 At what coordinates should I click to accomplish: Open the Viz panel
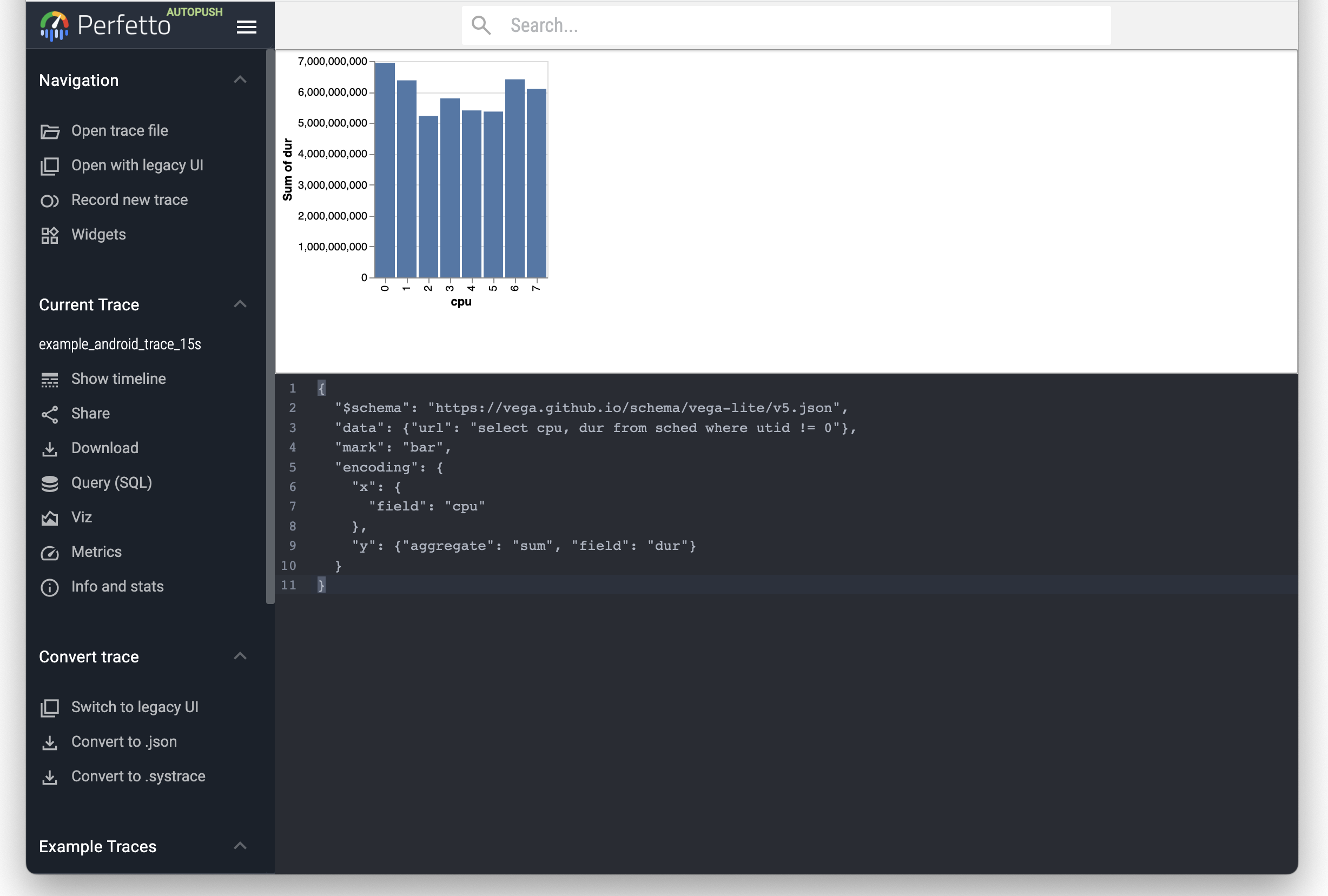point(82,517)
